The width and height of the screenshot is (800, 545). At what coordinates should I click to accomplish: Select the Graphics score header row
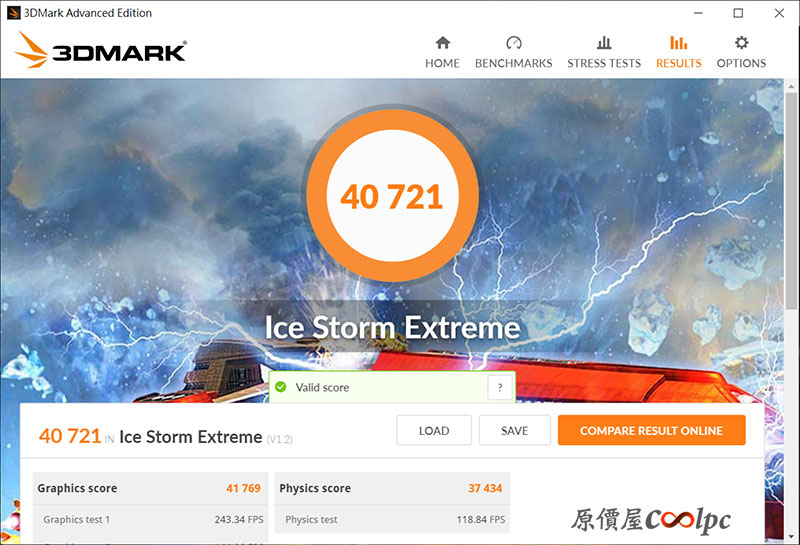click(150, 488)
